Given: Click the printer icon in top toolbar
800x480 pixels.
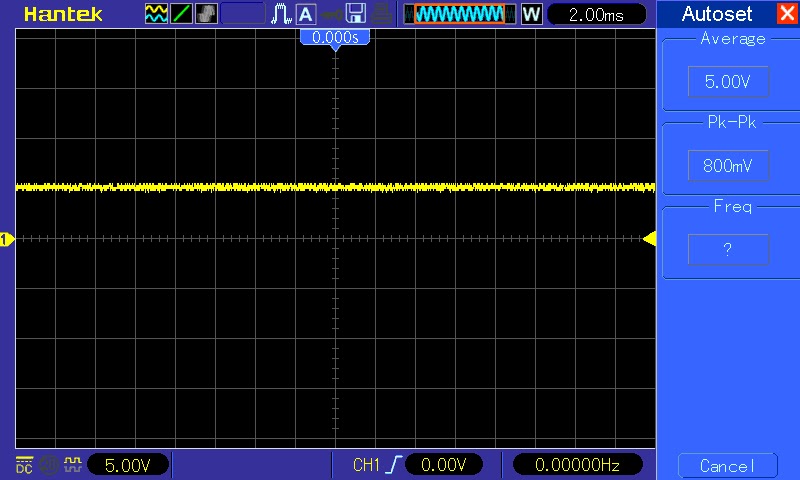Looking at the screenshot, I should 381,14.
